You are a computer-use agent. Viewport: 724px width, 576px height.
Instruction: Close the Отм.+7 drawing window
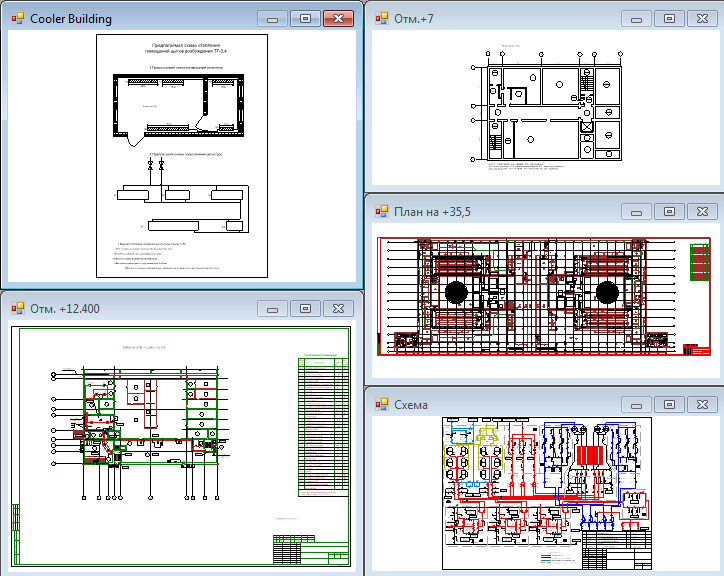(x=702, y=19)
